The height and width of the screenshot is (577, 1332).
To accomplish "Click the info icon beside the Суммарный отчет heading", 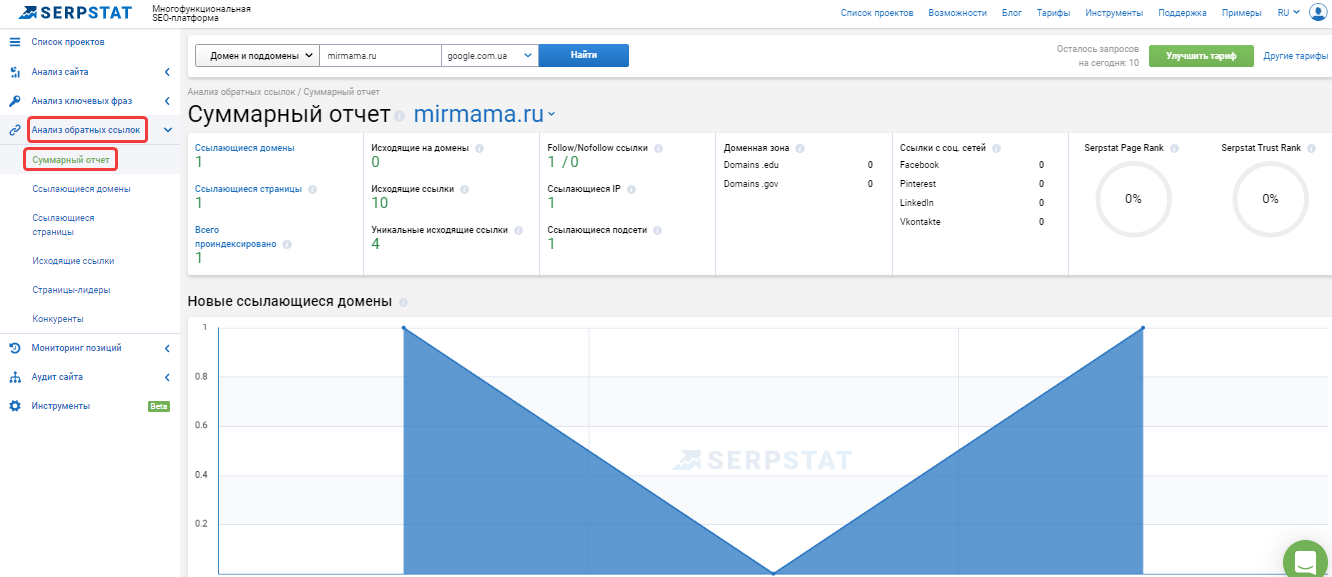I will pyautogui.click(x=400, y=116).
